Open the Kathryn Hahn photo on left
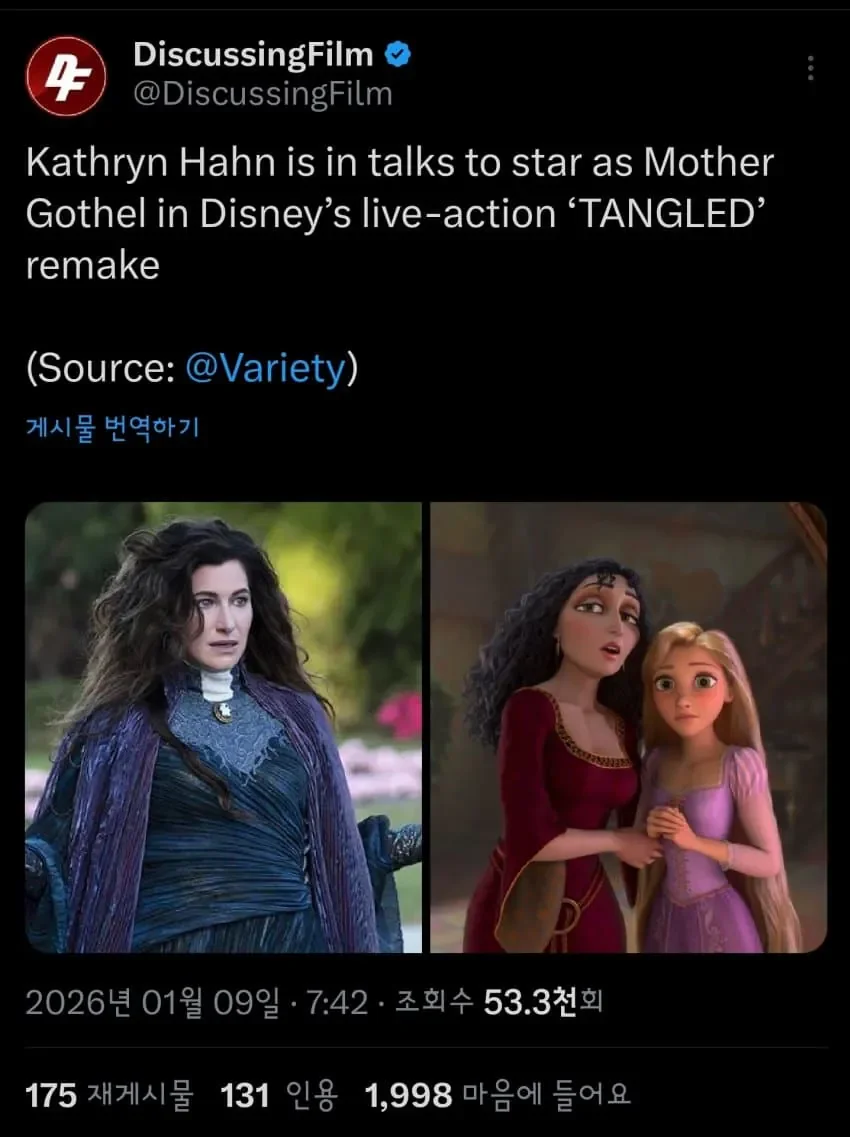The width and height of the screenshot is (850, 1137). click(x=223, y=727)
